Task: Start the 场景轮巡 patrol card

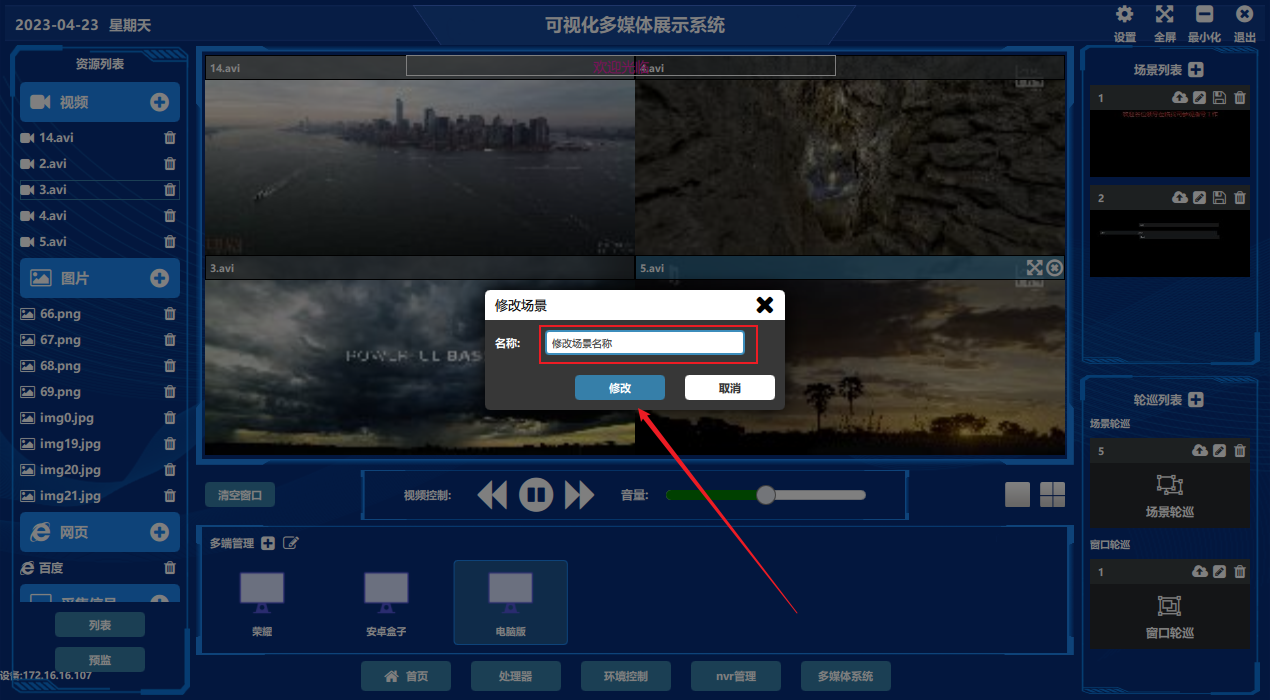Action: pyautogui.click(x=1170, y=496)
